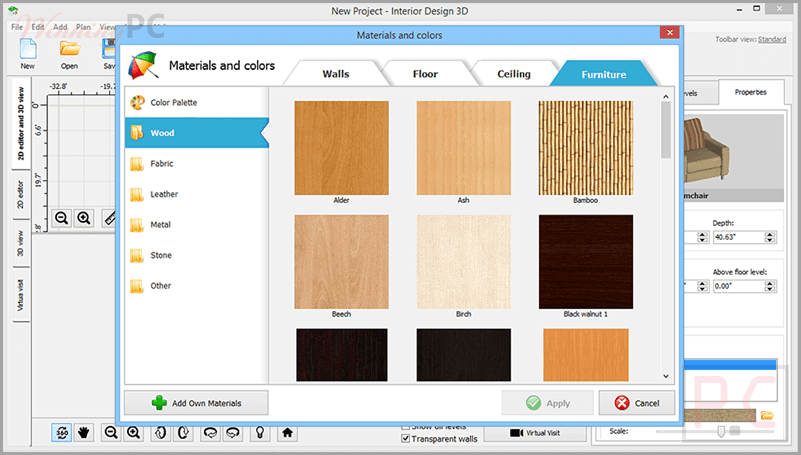Open the Metal materials category
The height and width of the screenshot is (455, 801).
click(197, 225)
